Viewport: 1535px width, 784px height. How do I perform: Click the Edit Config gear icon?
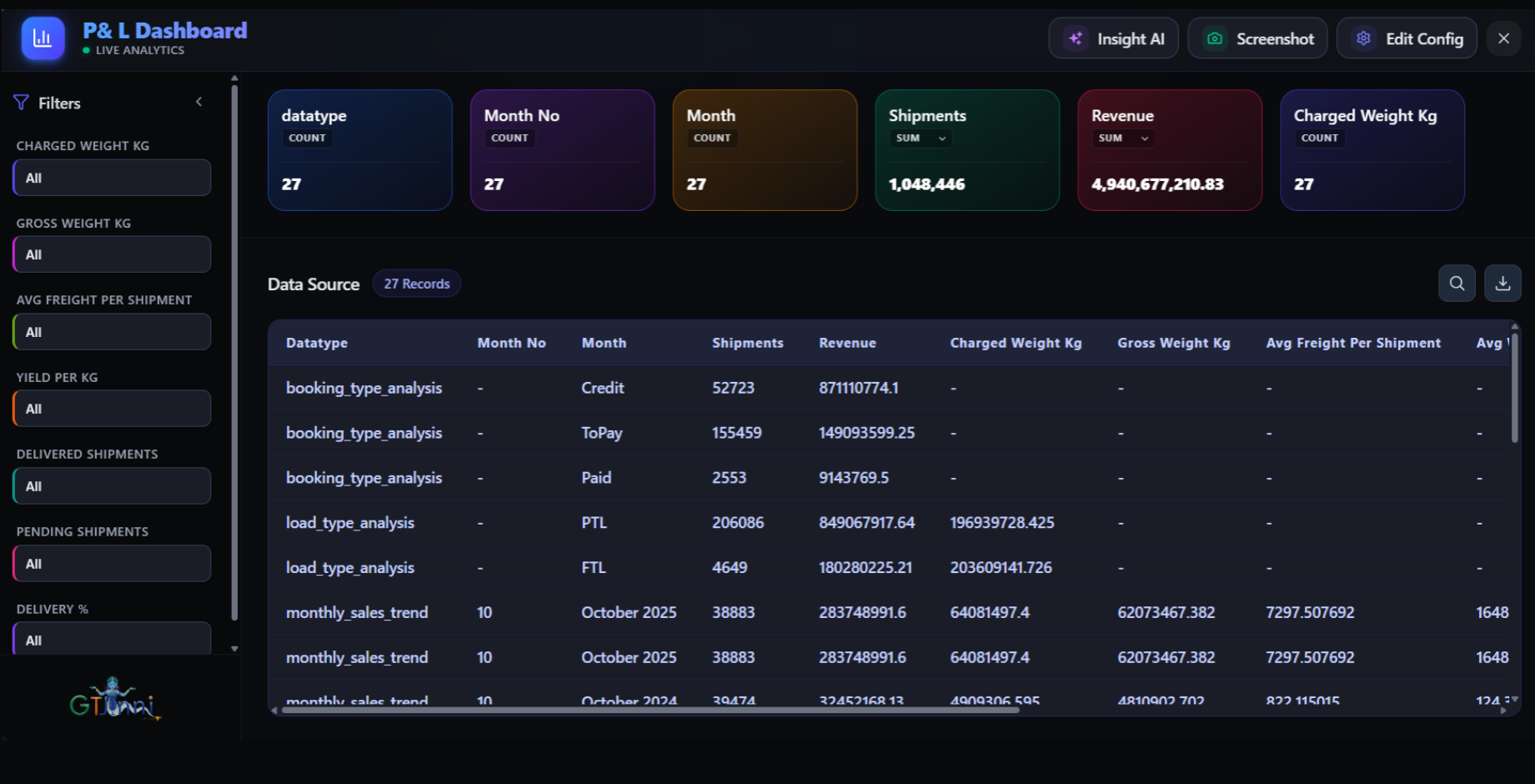[x=1363, y=38]
